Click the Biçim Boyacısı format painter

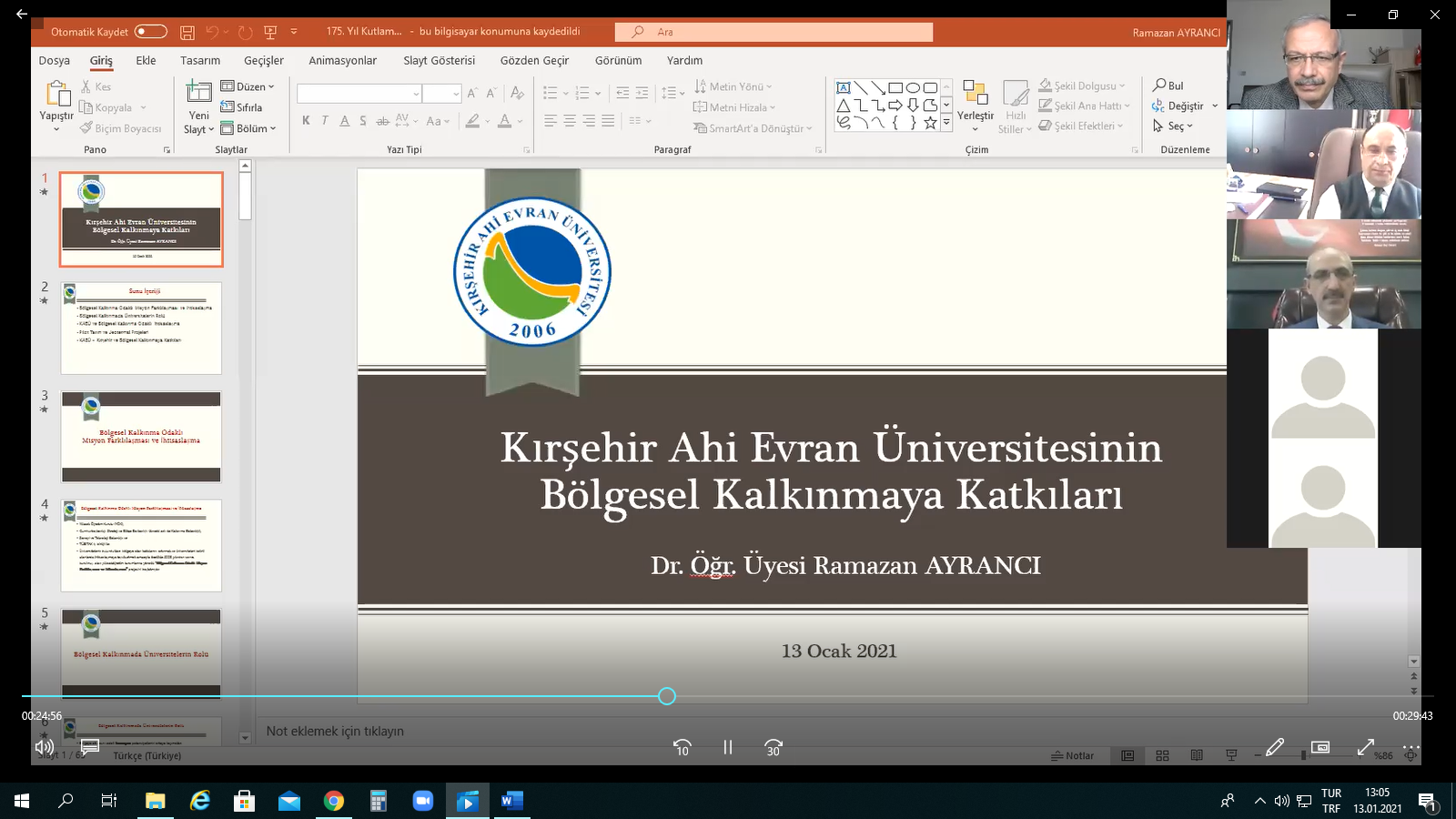click(x=120, y=128)
